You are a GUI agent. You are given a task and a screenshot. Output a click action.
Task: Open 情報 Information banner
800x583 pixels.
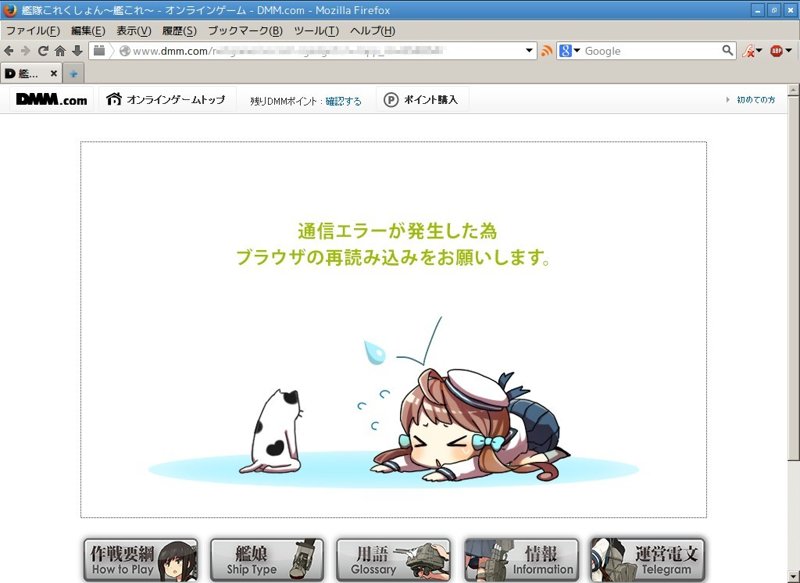tap(521, 560)
